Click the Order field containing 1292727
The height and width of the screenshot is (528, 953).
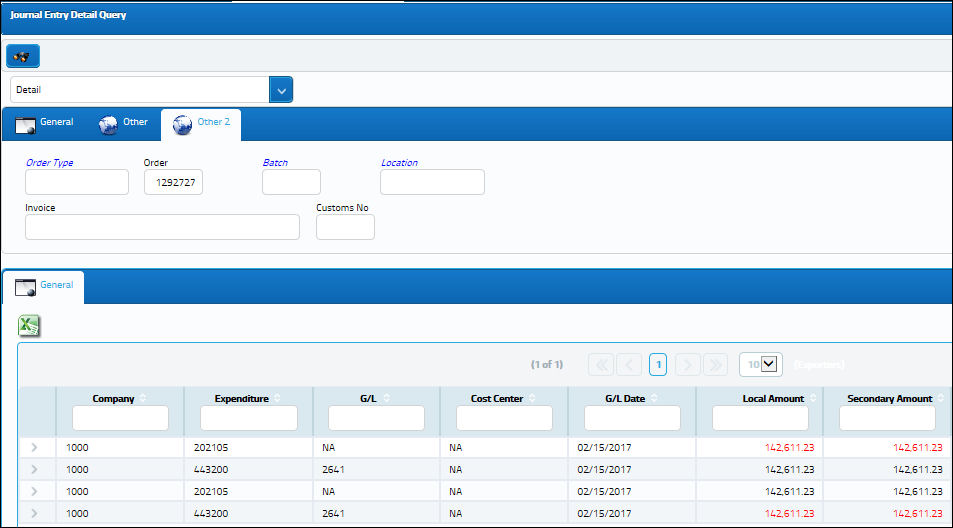pyautogui.click(x=173, y=182)
